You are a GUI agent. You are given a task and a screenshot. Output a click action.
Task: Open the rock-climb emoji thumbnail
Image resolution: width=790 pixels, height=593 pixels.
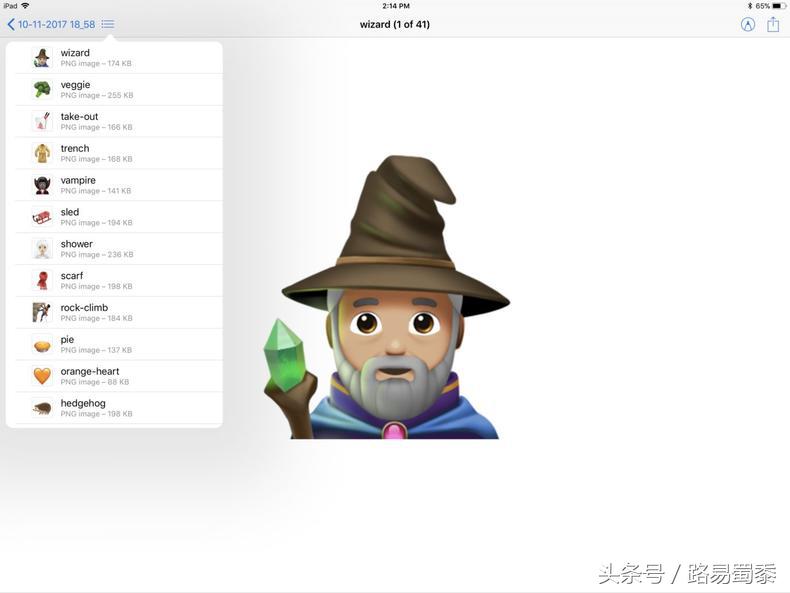pyautogui.click(x=42, y=312)
